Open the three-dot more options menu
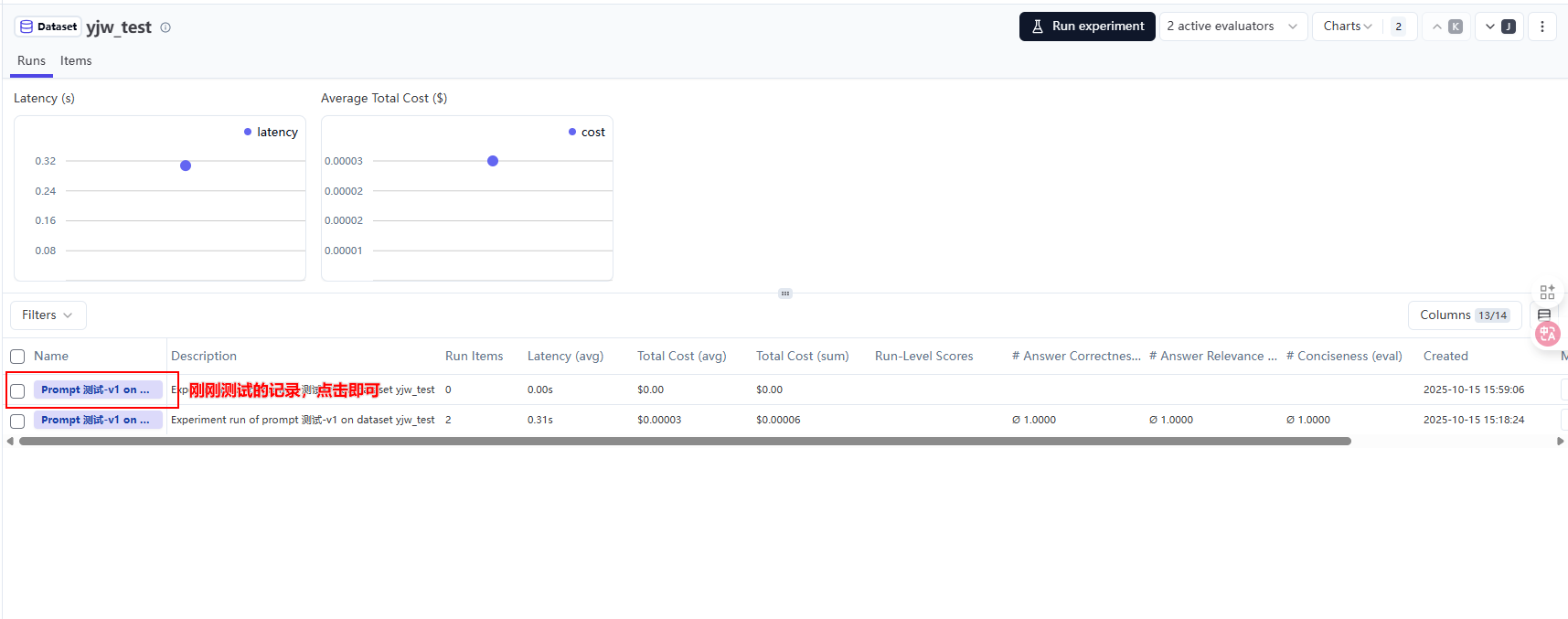Viewport: 1568px width, 619px height. tap(1542, 27)
